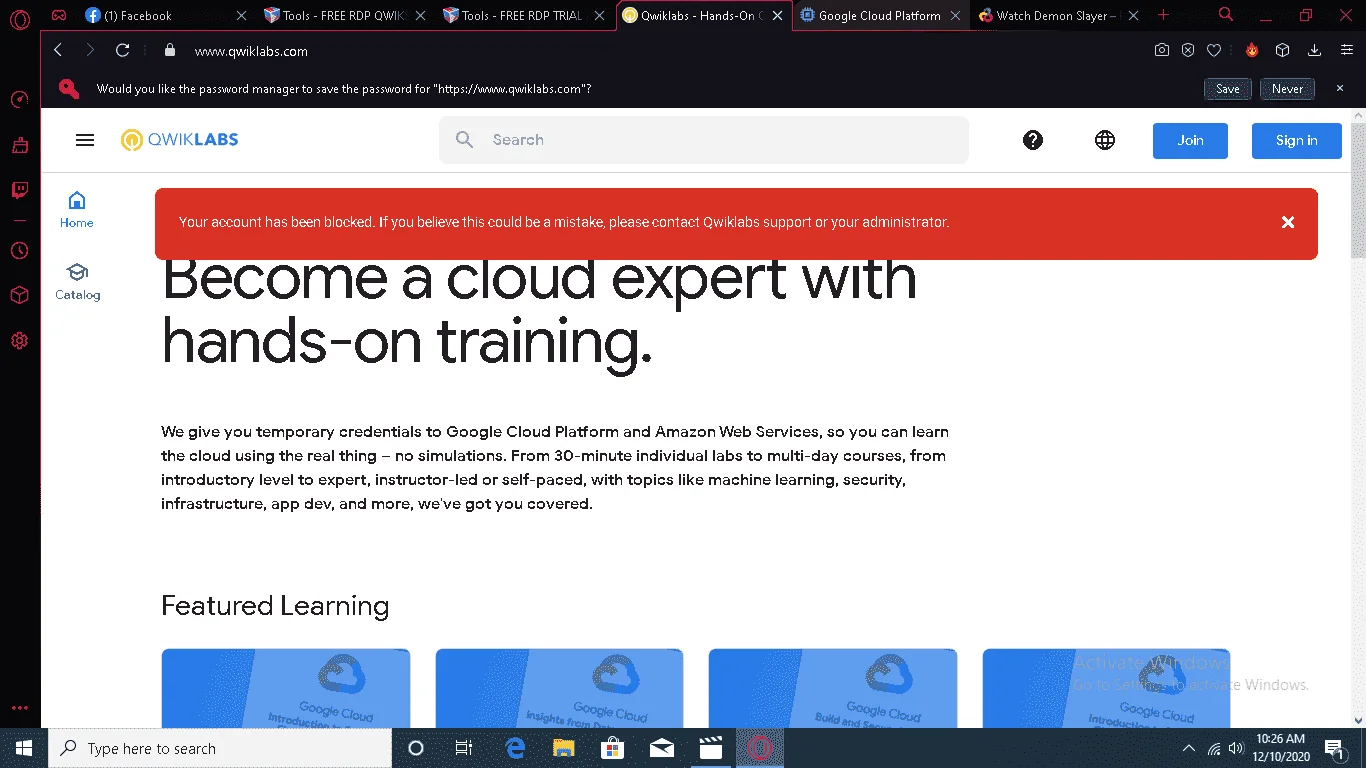Click the Join button
This screenshot has width=1366, height=768.
[x=1190, y=140]
